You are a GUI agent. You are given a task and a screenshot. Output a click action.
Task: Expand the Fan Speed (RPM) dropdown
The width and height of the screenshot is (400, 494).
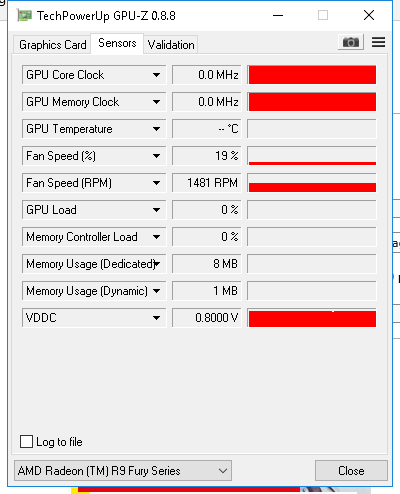156,183
